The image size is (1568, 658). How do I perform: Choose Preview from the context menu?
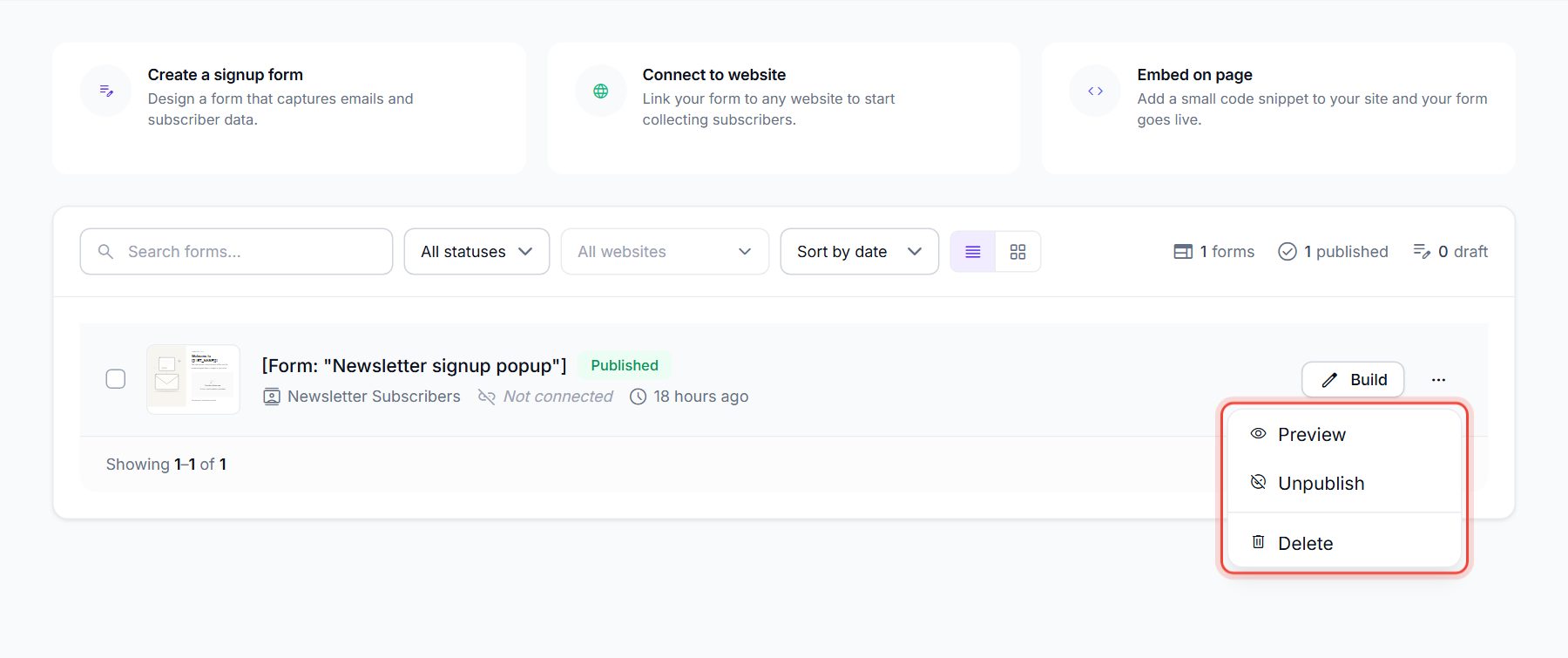coord(1343,434)
